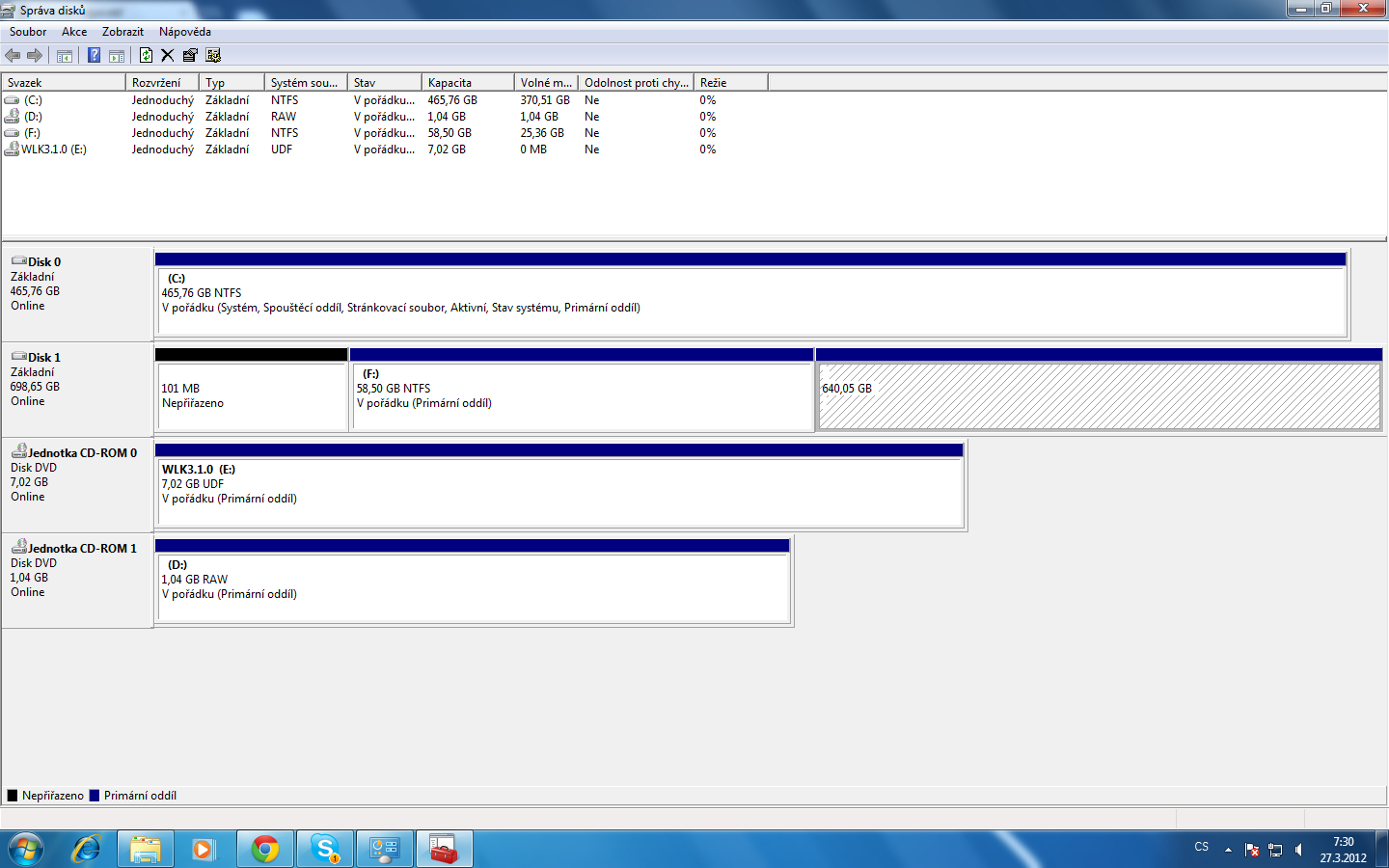This screenshot has width=1389, height=868.
Task: Open the Windows Start button
Action: point(26,849)
